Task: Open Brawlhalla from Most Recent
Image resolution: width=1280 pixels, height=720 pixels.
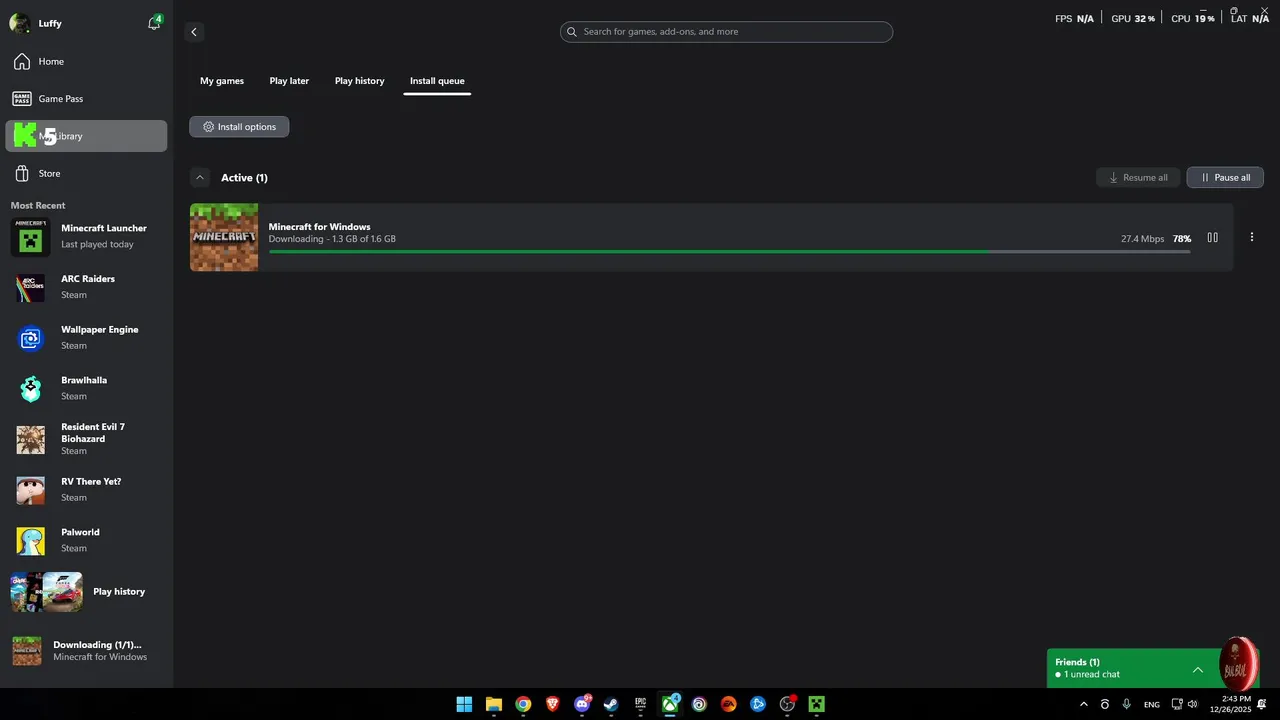Action: coord(88,389)
